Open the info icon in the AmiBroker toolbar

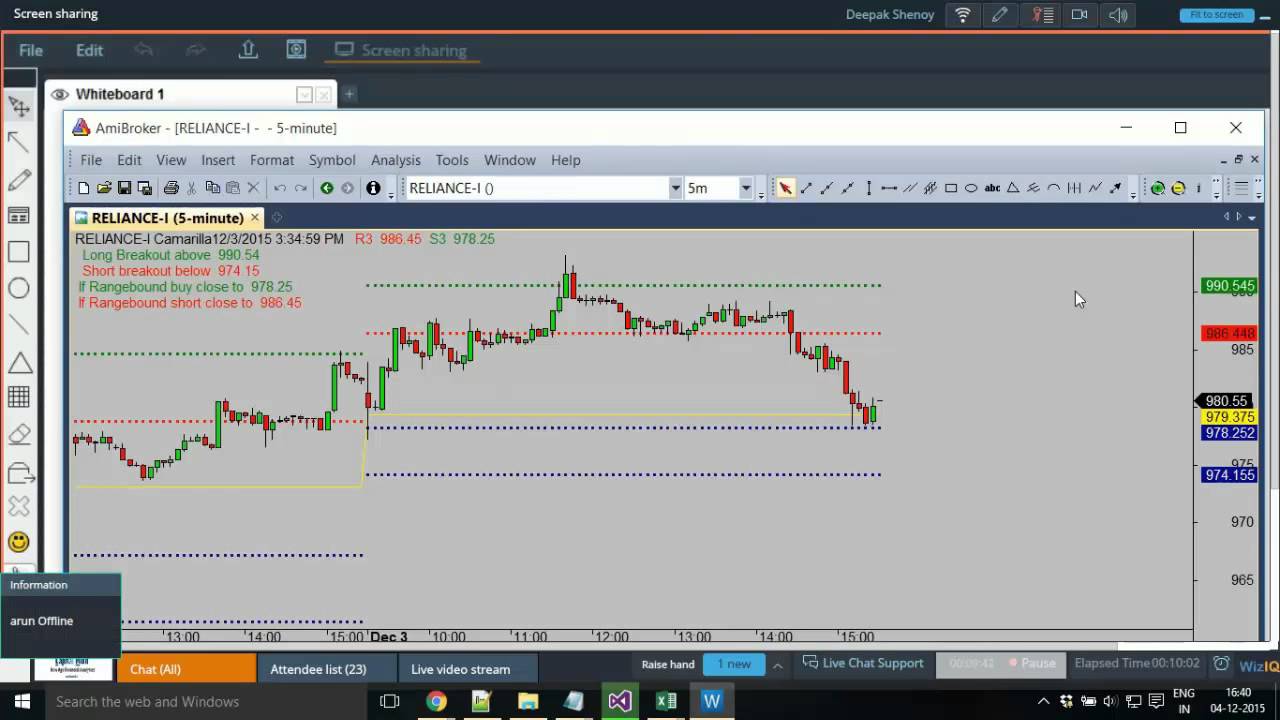(x=373, y=188)
